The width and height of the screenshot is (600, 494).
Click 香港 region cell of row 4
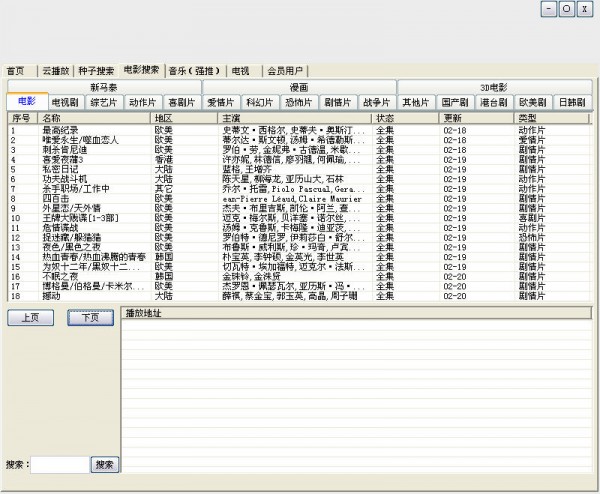coord(164,160)
